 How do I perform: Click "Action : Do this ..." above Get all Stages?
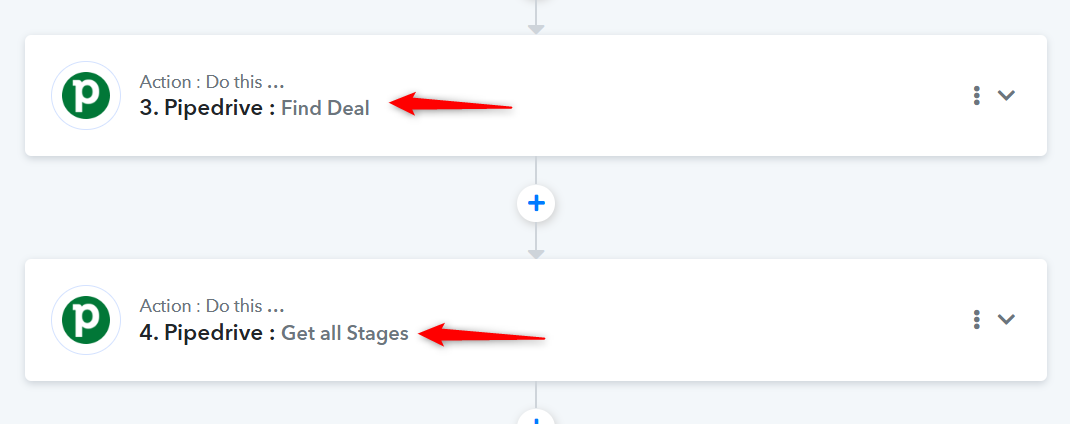(x=212, y=306)
